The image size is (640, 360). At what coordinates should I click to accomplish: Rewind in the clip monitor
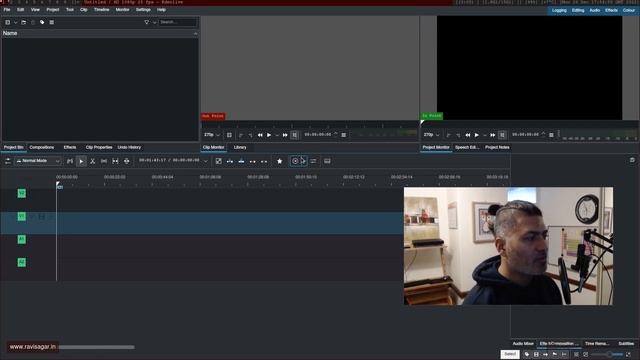point(260,135)
